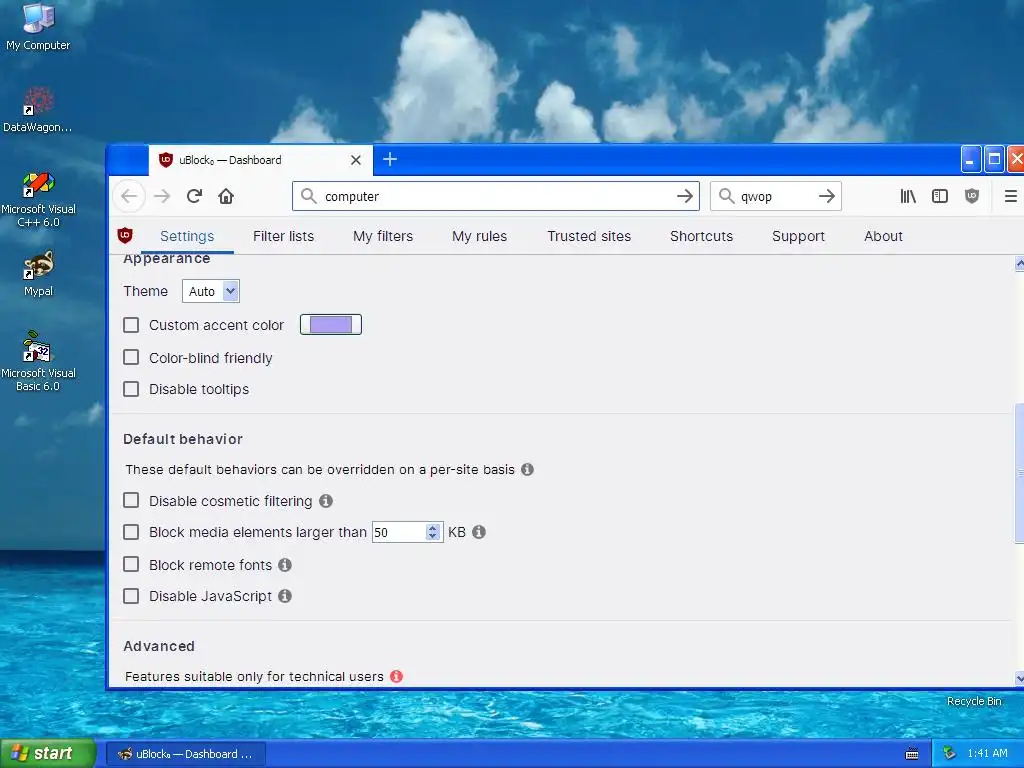Screen dimensions: 1024x768
Task: Show info for Block media elements size
Action: point(479,532)
